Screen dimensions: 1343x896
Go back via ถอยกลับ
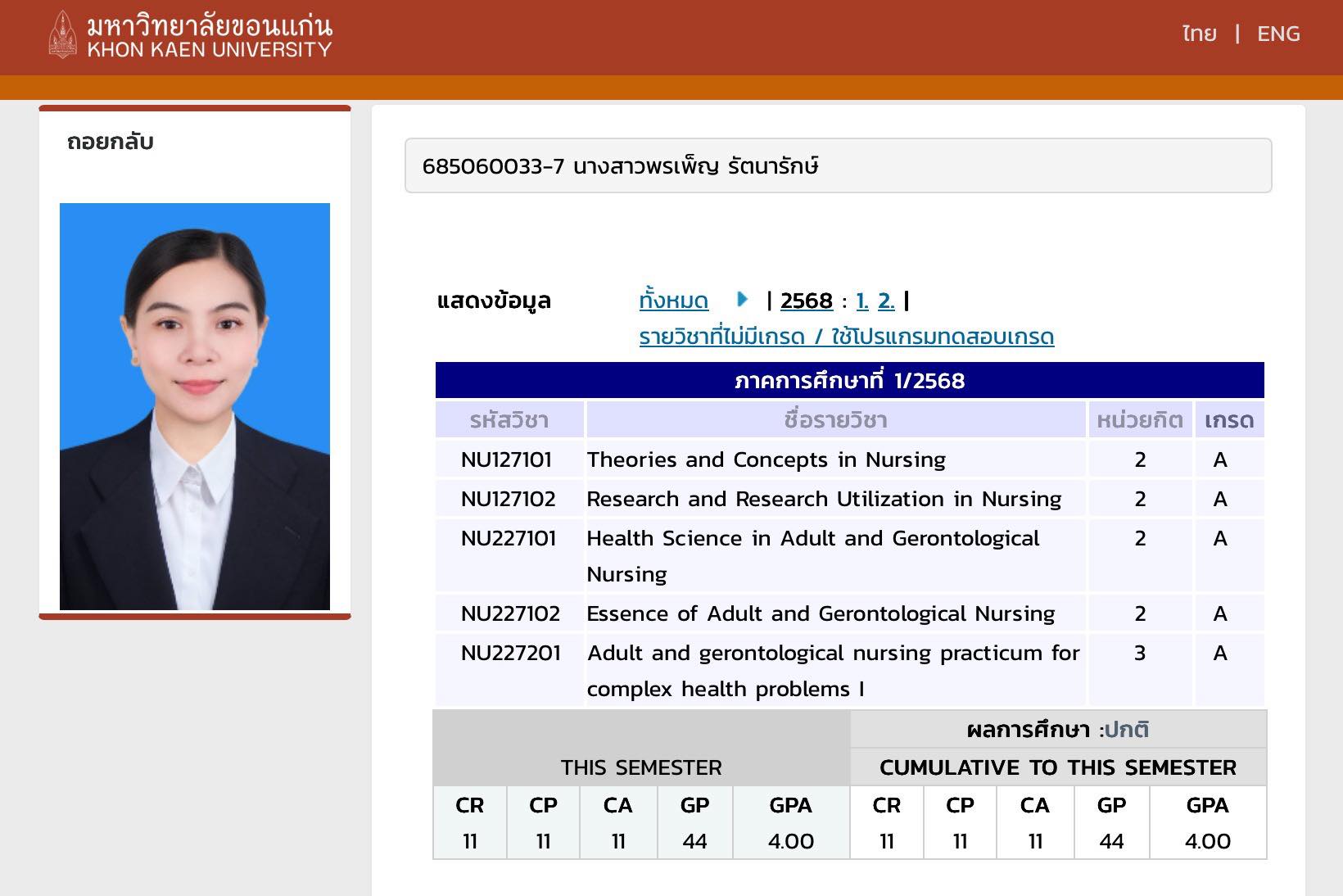point(111,142)
